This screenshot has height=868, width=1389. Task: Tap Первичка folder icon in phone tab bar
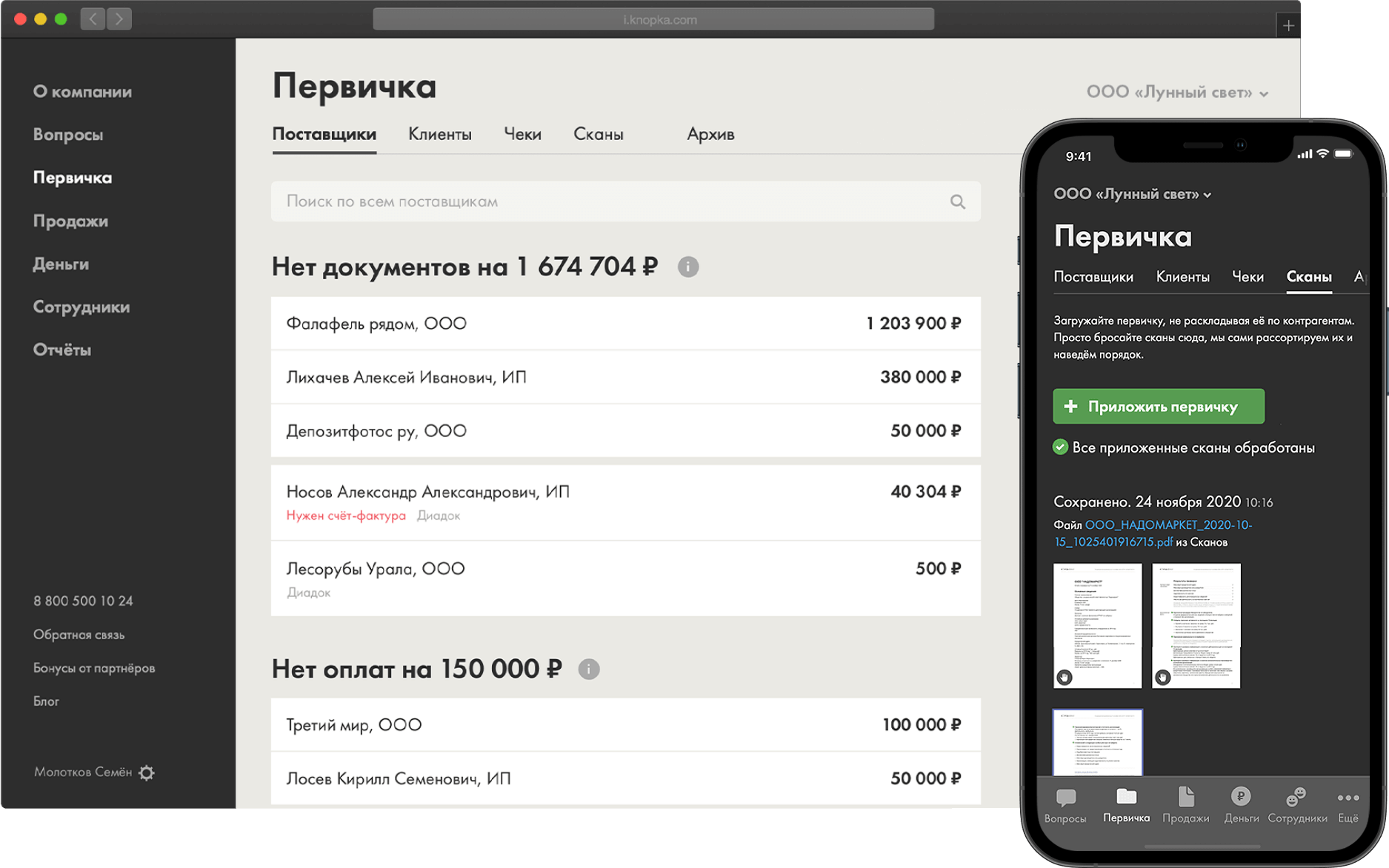tap(1126, 796)
